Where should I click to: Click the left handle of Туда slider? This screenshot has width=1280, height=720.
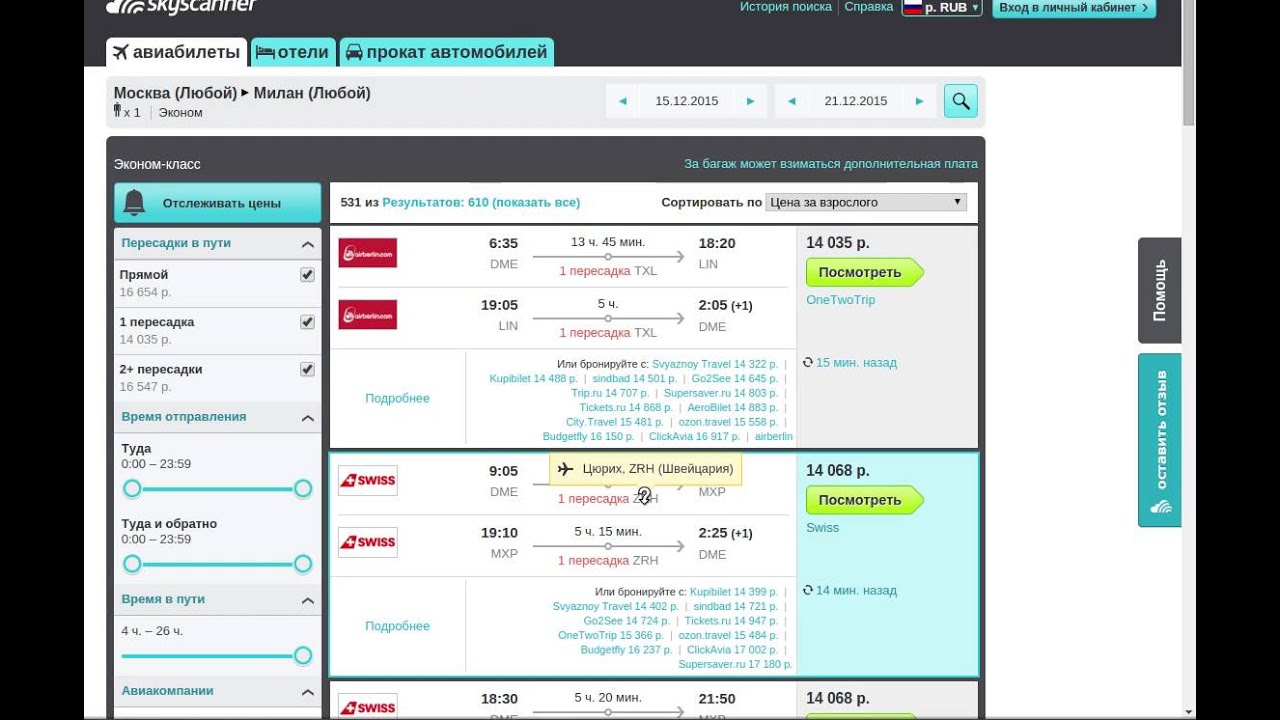click(x=132, y=488)
